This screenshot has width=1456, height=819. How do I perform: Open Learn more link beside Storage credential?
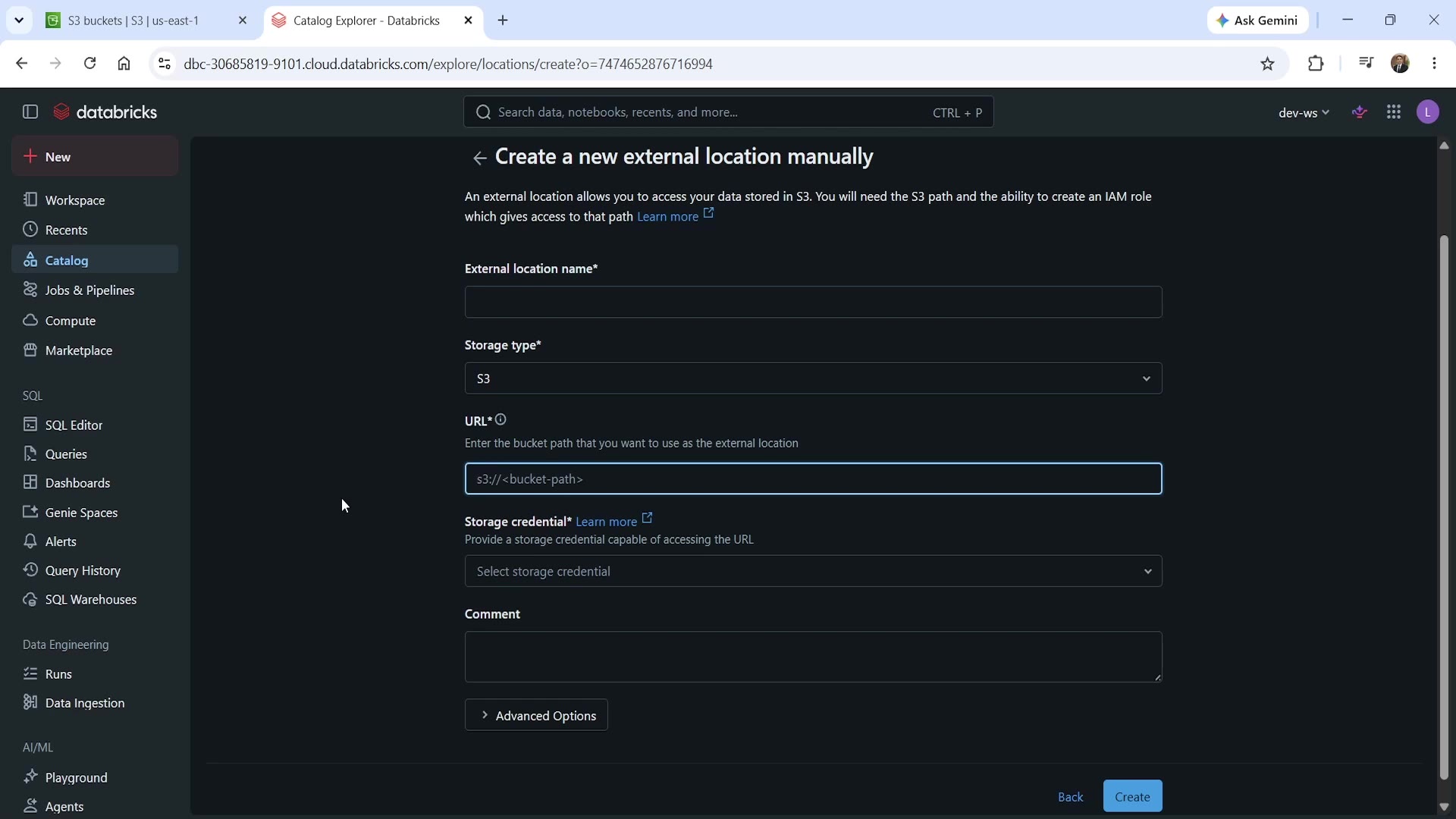click(613, 522)
